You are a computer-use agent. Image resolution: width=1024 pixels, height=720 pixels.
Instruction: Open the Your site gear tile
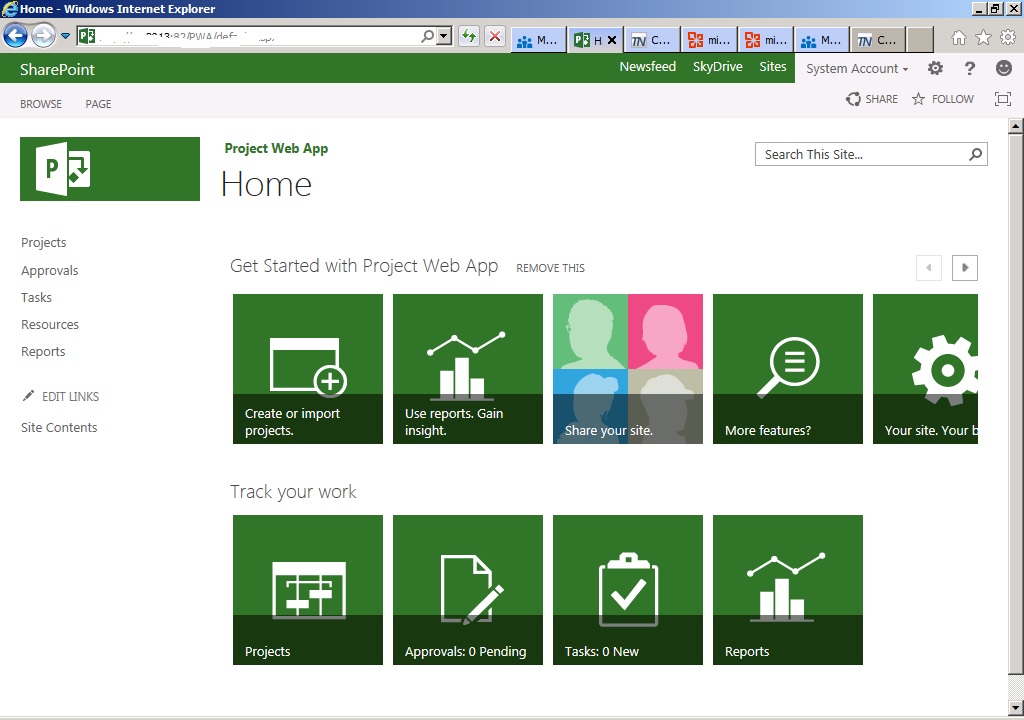click(925, 369)
